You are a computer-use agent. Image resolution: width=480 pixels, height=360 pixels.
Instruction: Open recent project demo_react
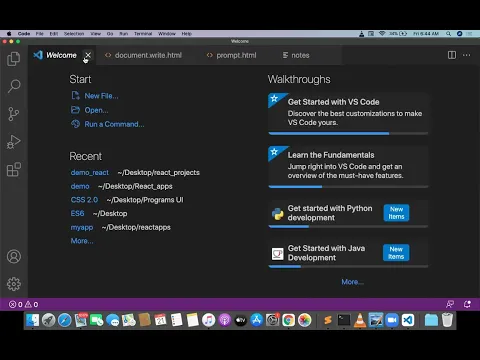[90, 172]
